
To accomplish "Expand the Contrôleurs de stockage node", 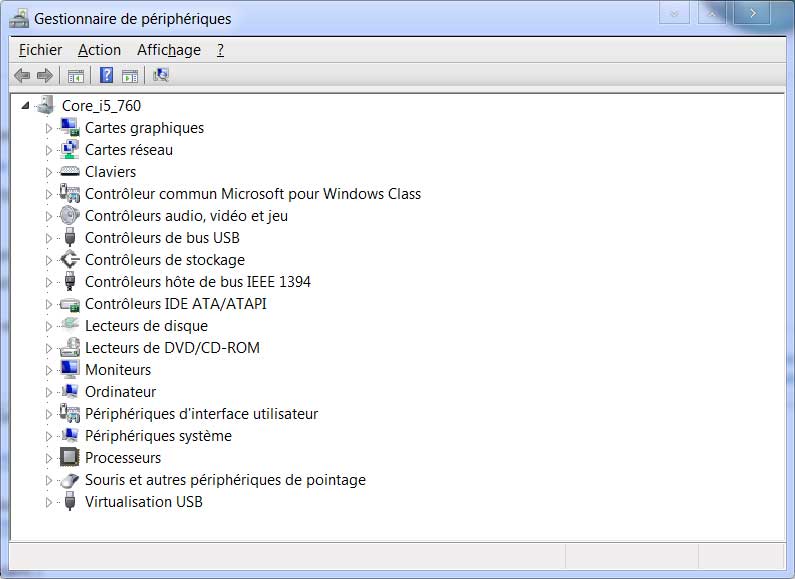I will 49,260.
